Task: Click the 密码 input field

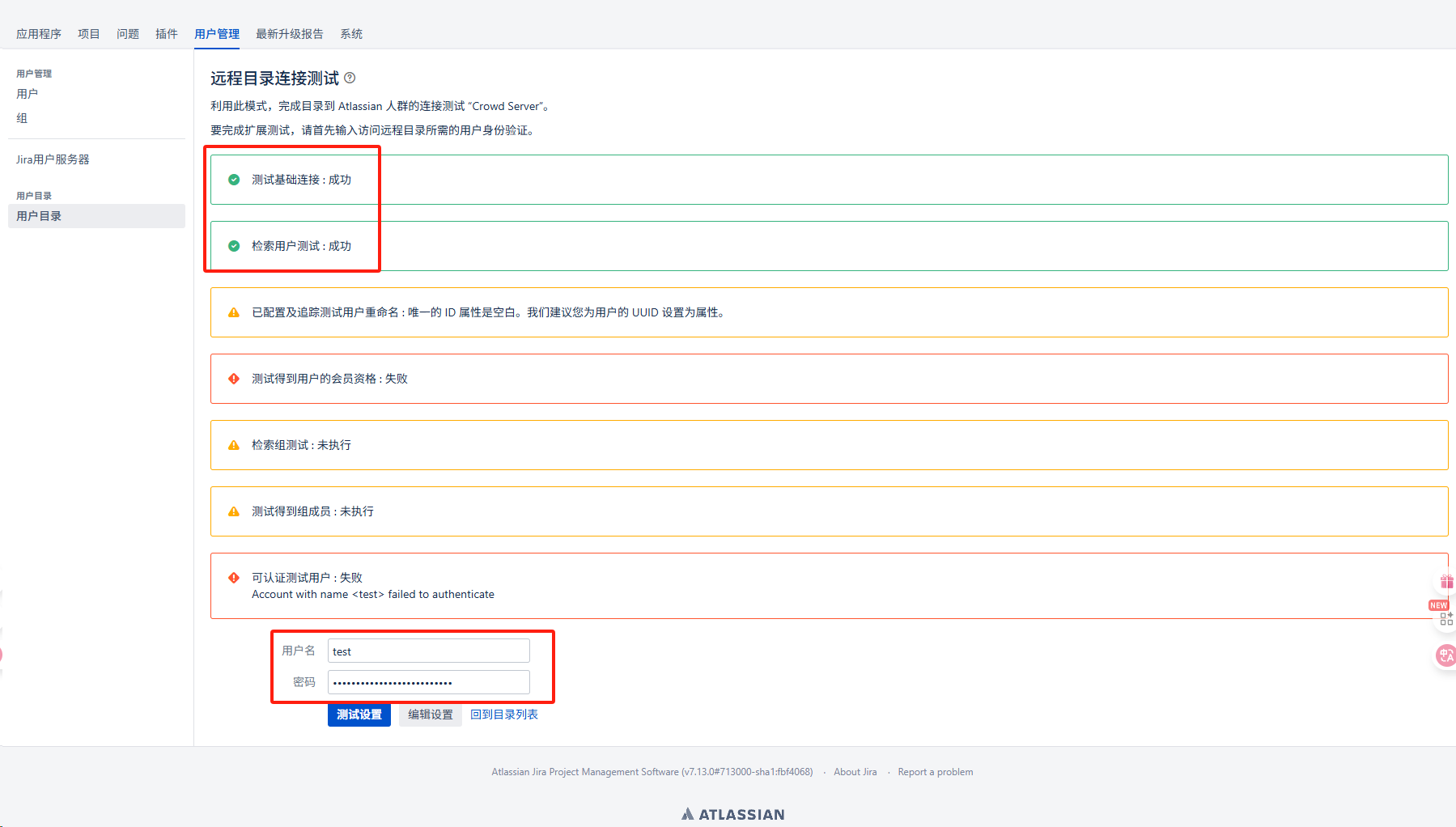Action: point(429,682)
